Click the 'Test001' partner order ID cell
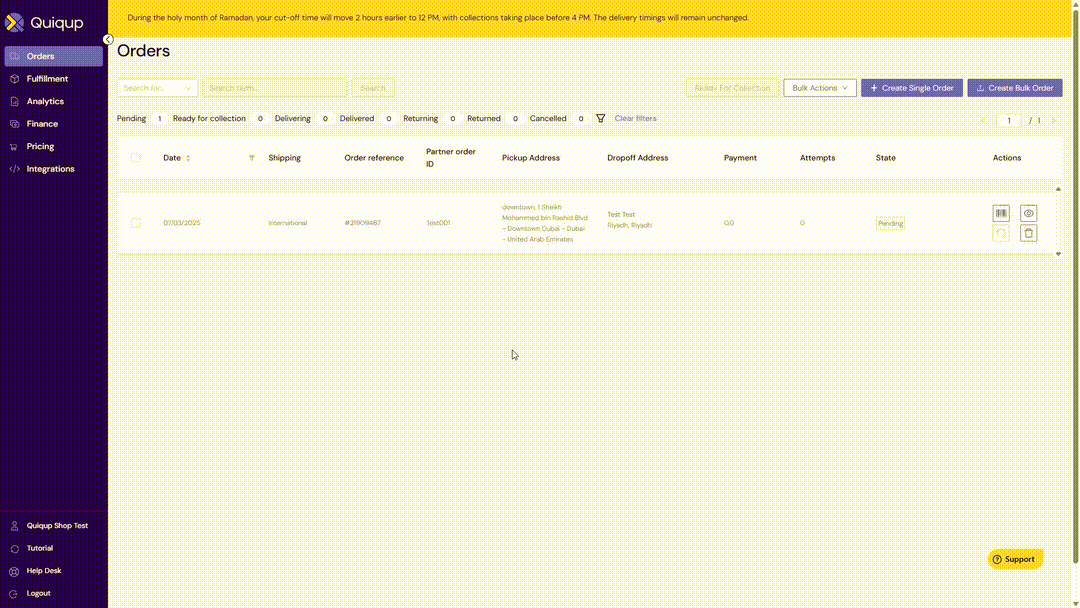 pos(438,223)
